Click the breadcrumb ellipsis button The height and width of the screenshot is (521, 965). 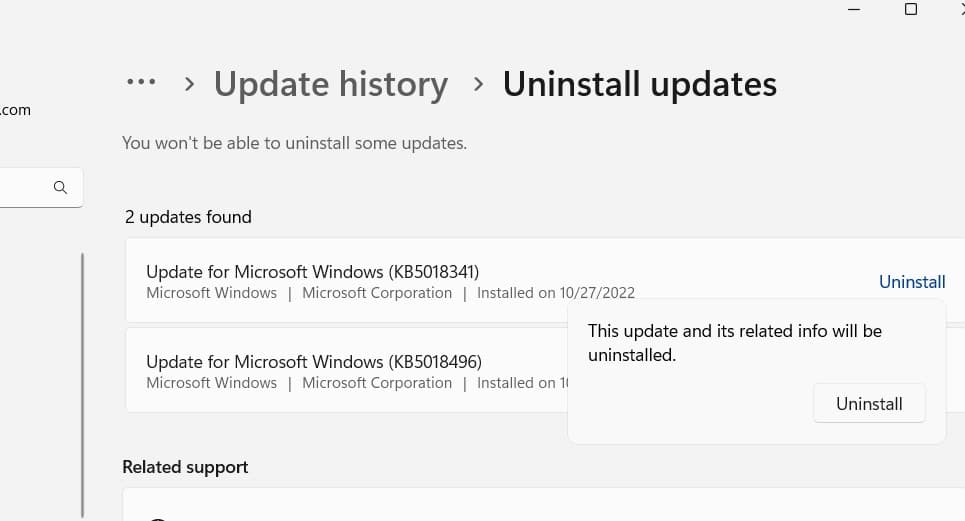[x=141, y=83]
